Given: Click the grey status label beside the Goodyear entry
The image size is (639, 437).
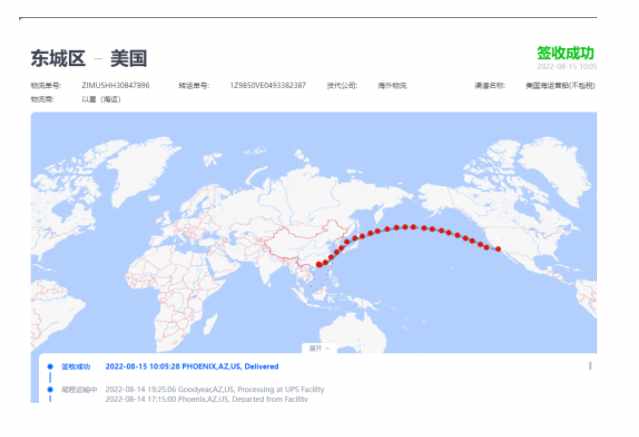Looking at the screenshot, I should tap(79, 390).
